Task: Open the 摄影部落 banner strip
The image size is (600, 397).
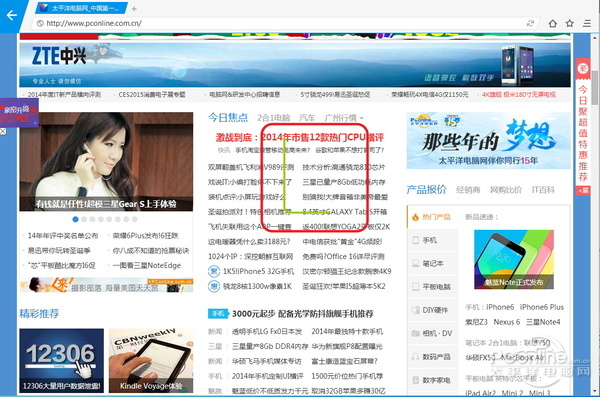Action: pyautogui.click(x=106, y=285)
